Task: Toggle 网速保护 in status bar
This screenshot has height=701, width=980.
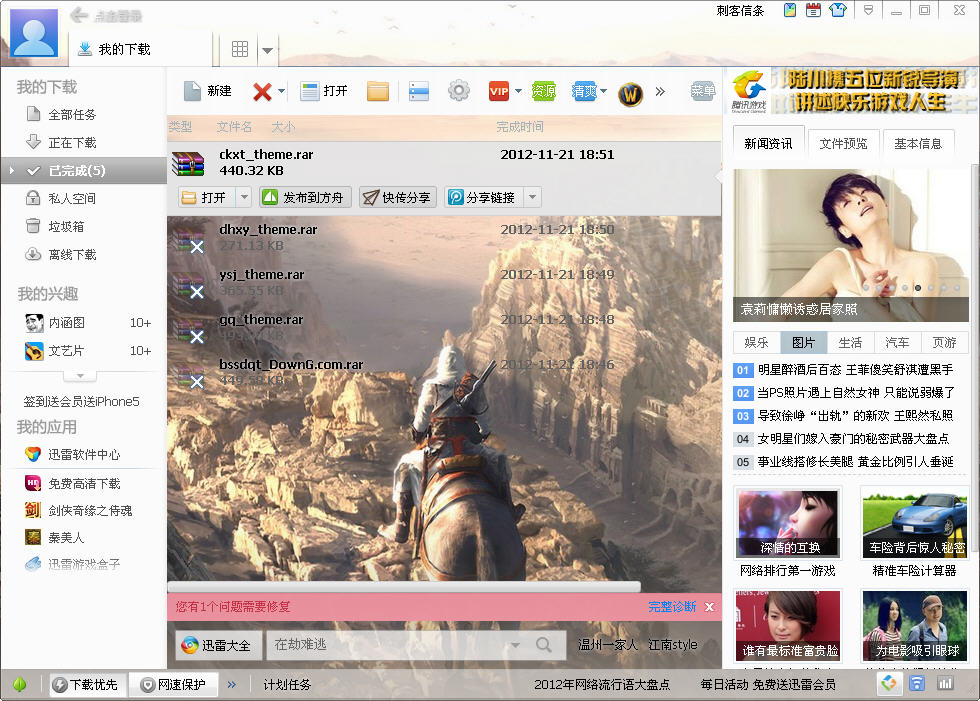Action: click(175, 685)
